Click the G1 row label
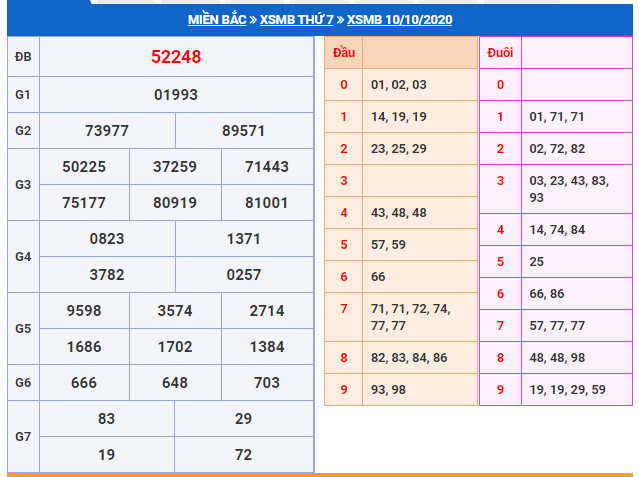This screenshot has height=477, width=639. coord(23,95)
